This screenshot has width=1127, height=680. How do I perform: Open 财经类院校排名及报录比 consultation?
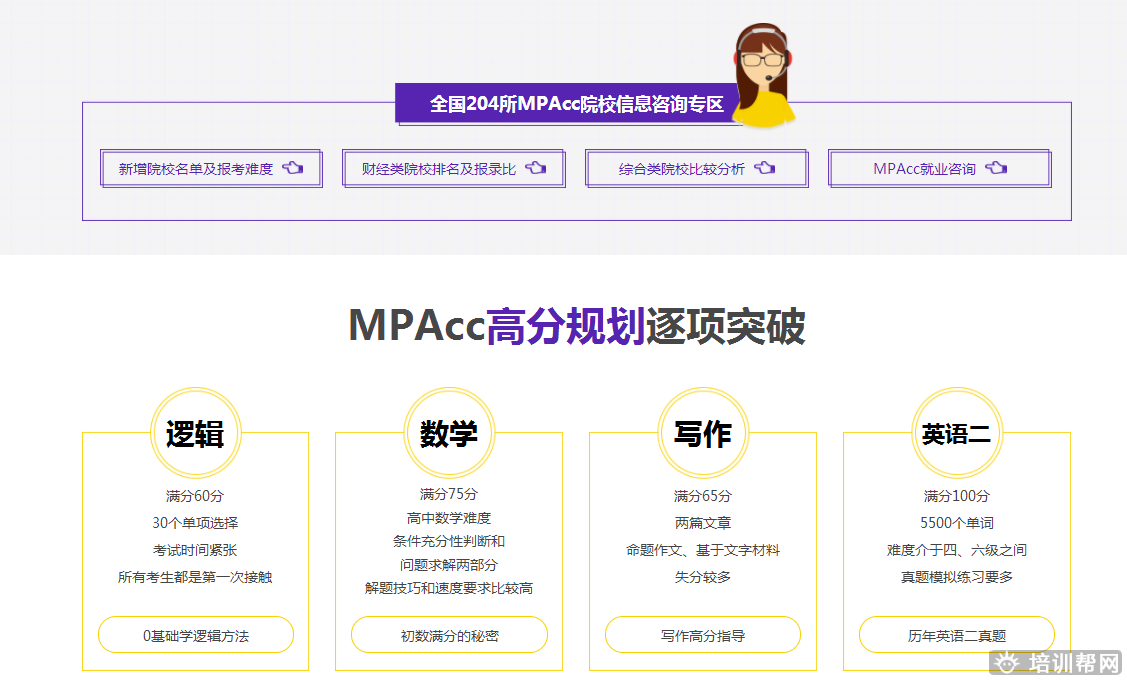tap(439, 169)
